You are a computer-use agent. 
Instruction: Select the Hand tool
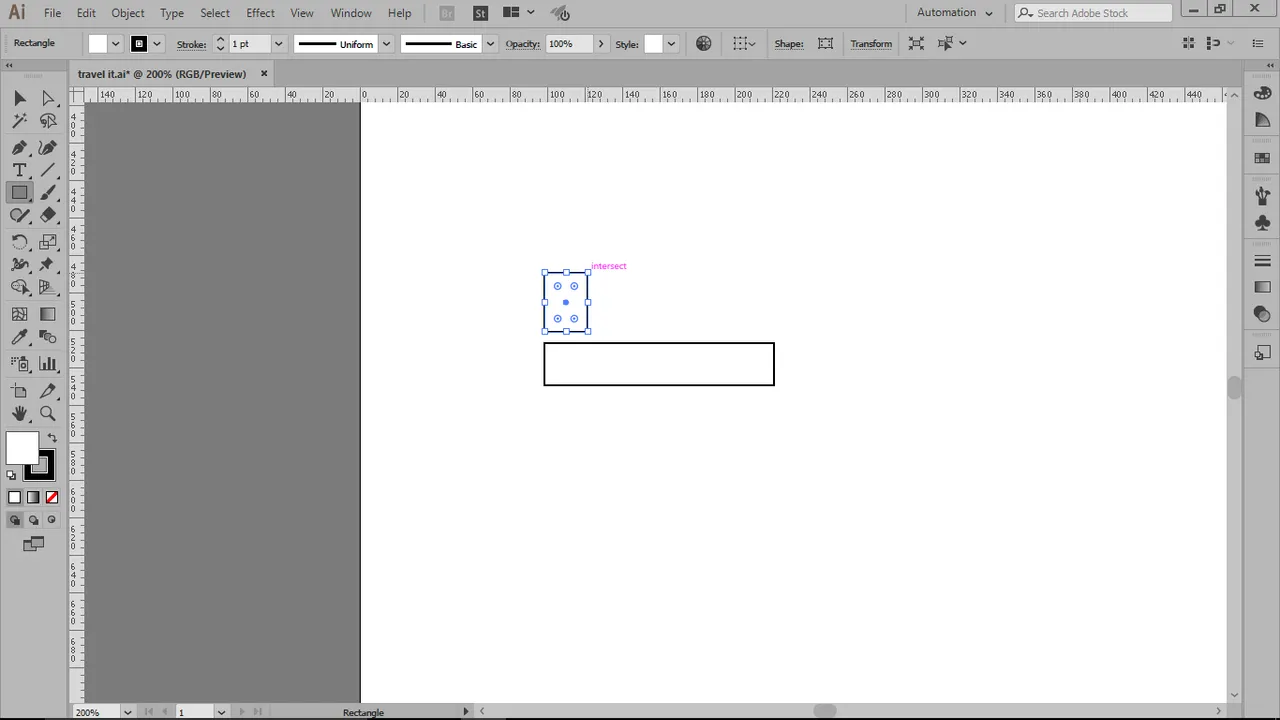(19, 413)
